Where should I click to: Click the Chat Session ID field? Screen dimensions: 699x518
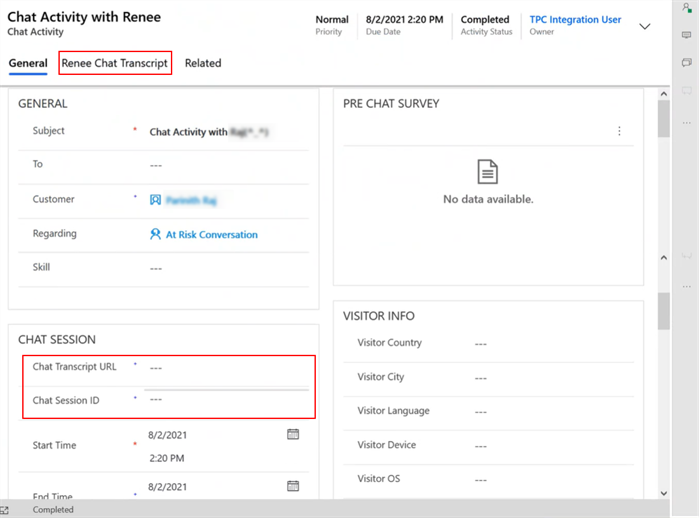click(225, 400)
